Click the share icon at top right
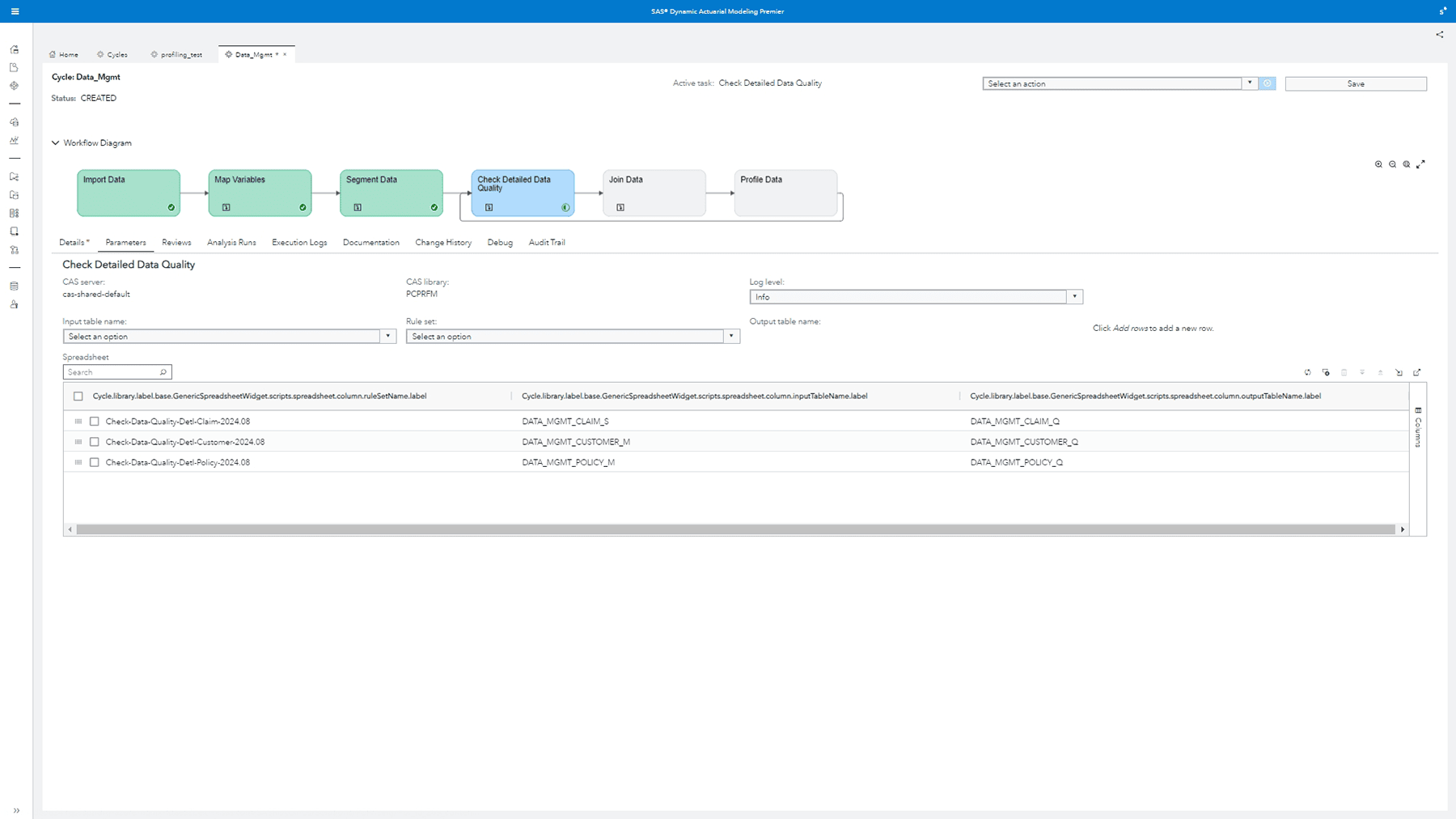This screenshot has height=819, width=1456. click(1440, 35)
